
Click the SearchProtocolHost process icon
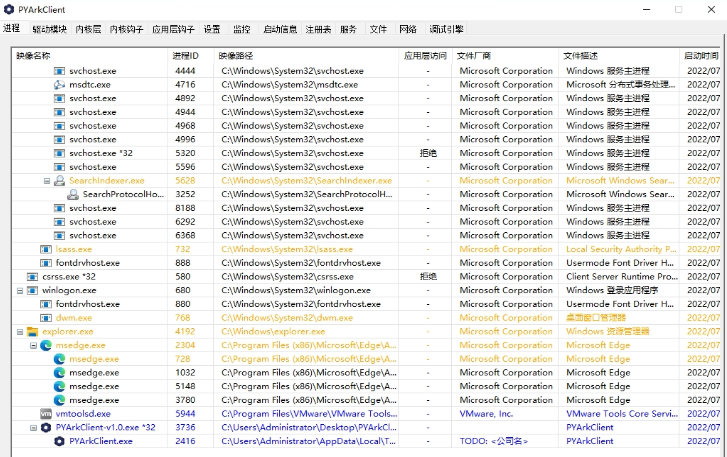click(73, 194)
